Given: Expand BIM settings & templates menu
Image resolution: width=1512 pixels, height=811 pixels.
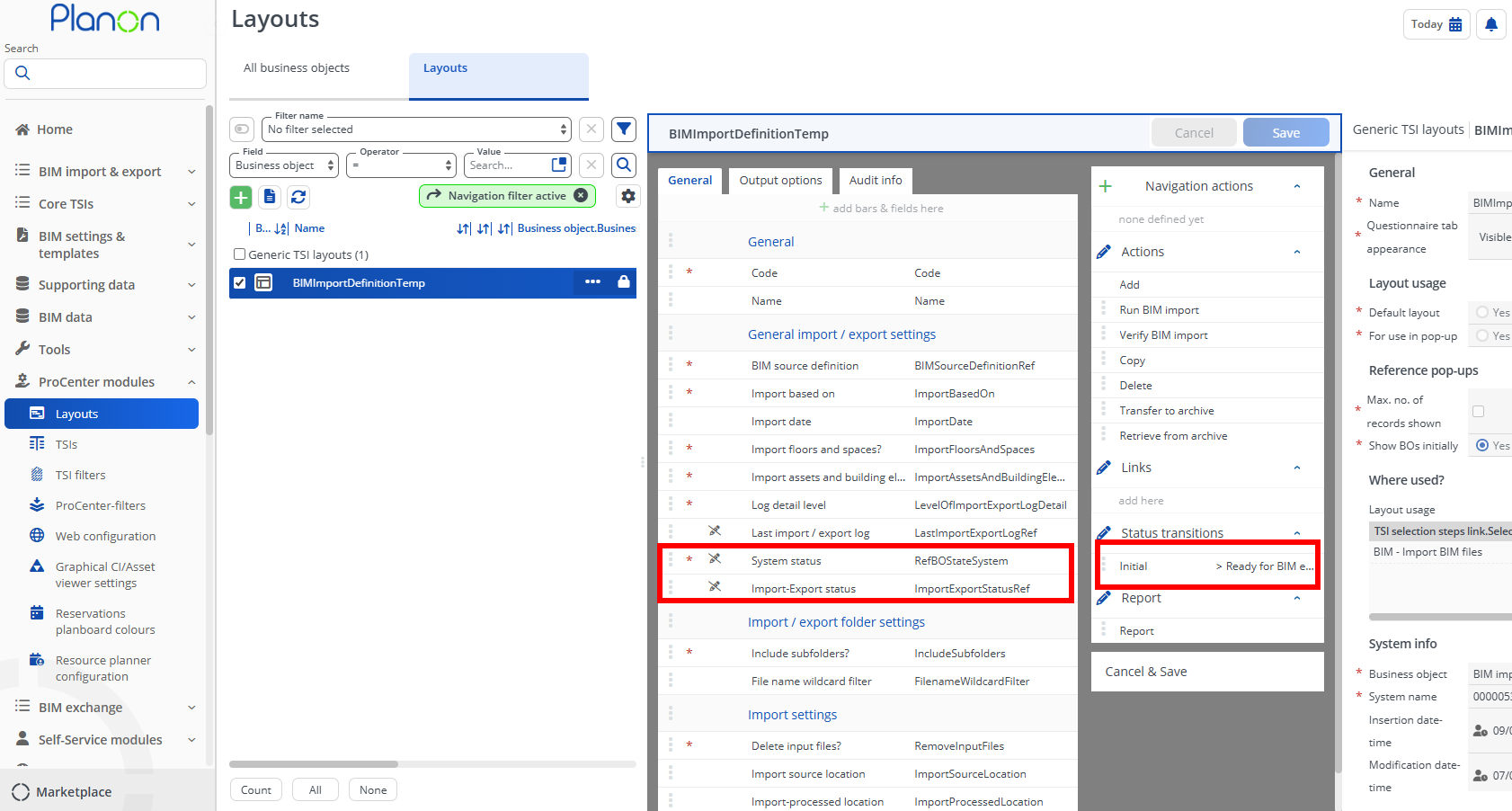Looking at the screenshot, I should click(107, 245).
